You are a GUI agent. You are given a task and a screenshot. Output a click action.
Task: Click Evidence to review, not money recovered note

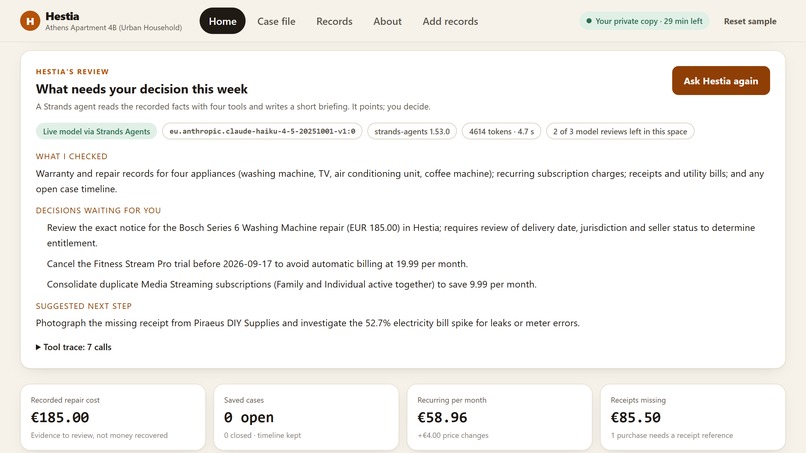click(x=99, y=435)
